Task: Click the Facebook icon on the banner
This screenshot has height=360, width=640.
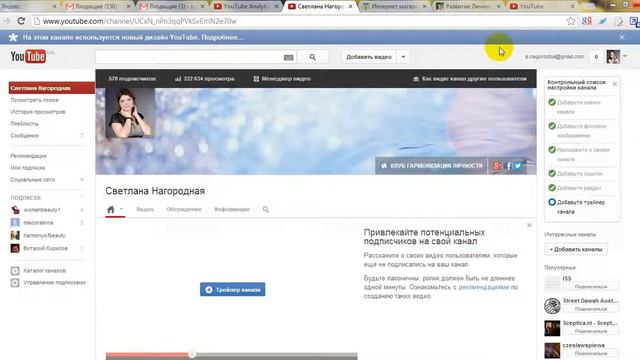Action: tap(509, 166)
